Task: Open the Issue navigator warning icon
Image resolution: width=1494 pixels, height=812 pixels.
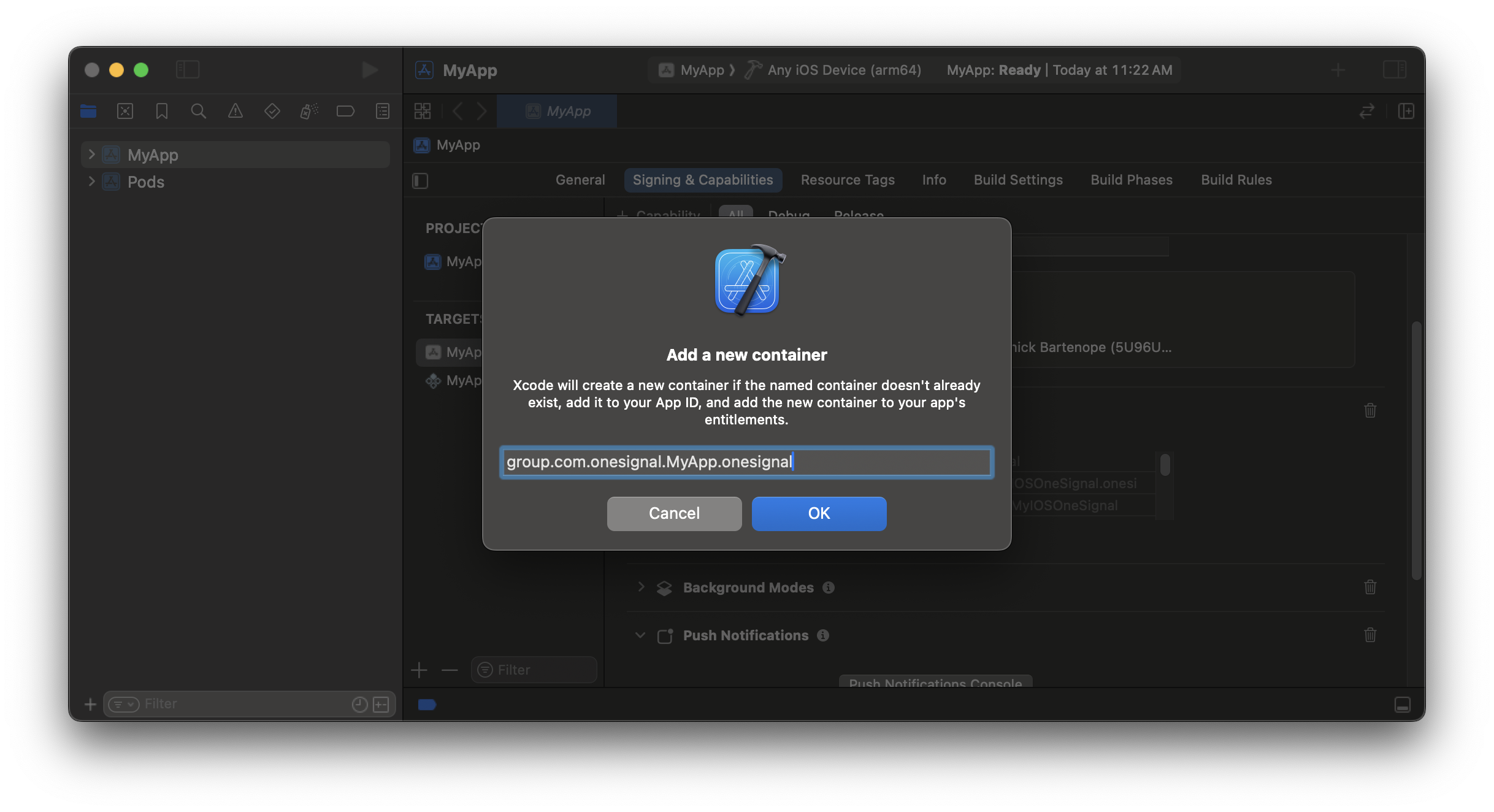Action: pyautogui.click(x=236, y=111)
